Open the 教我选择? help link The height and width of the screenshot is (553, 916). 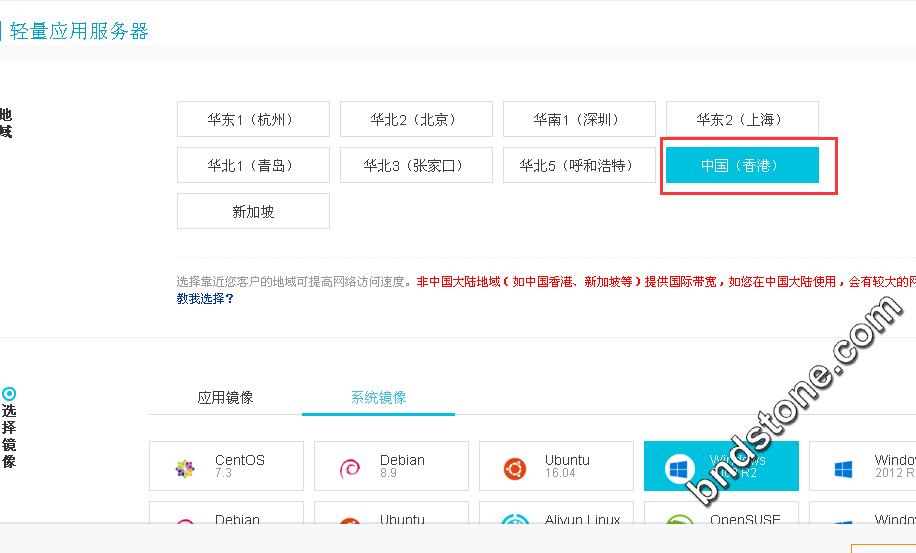click(205, 298)
